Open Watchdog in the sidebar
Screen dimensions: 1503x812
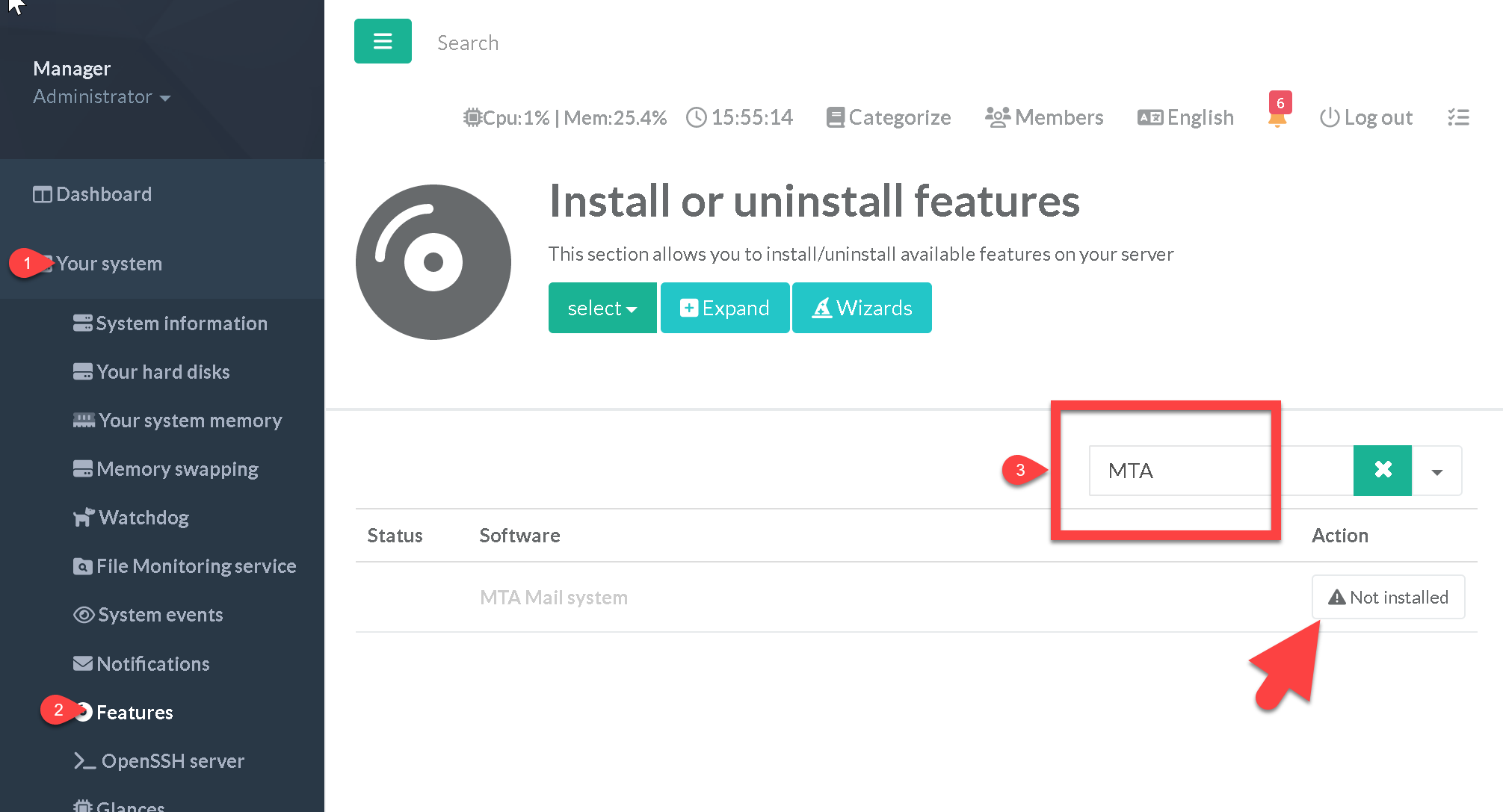(x=143, y=518)
